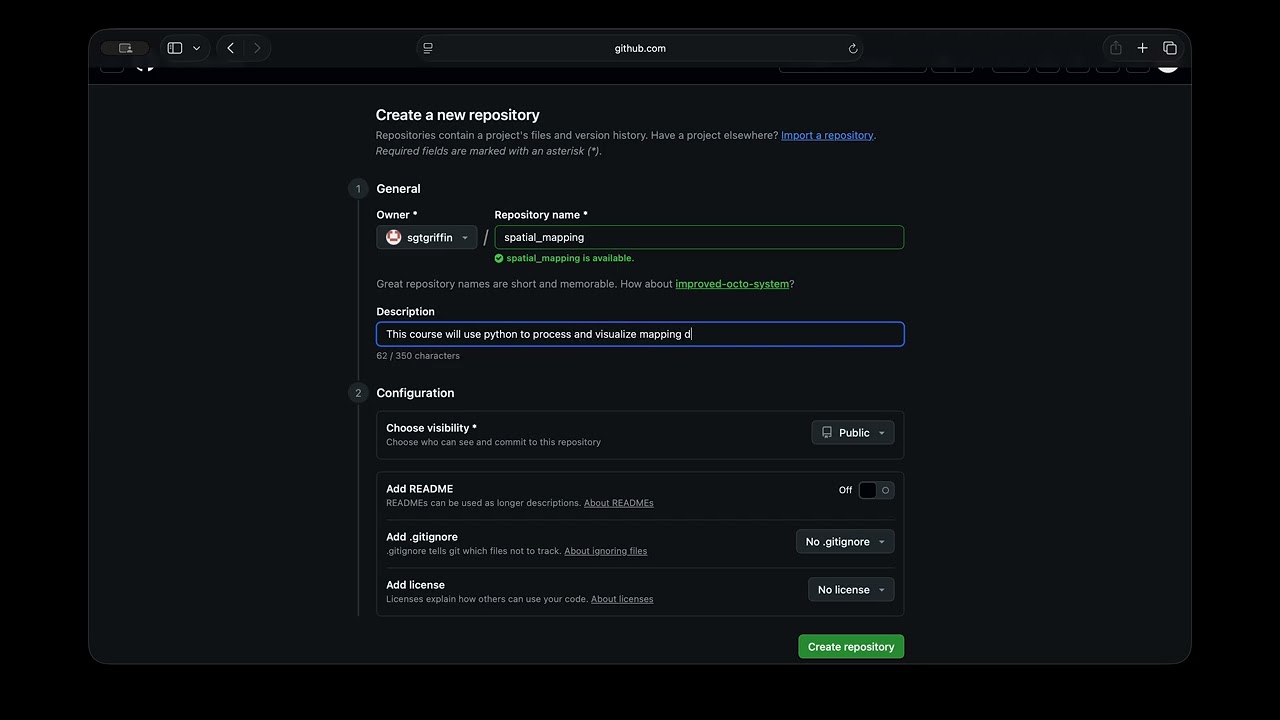Click the Configuration section heading
Image resolution: width=1280 pixels, height=720 pixels.
coord(415,393)
